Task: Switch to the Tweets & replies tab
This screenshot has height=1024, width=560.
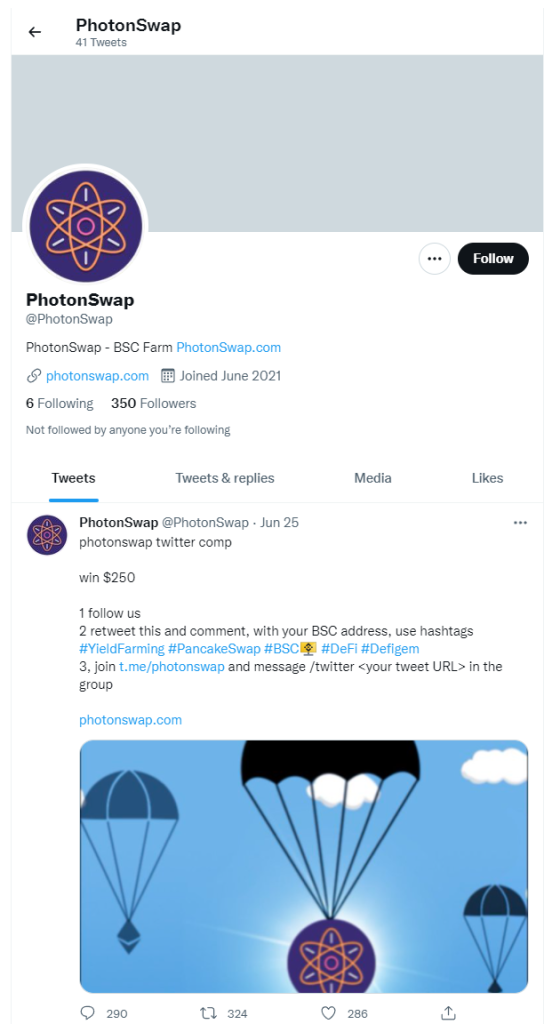Action: tap(225, 478)
